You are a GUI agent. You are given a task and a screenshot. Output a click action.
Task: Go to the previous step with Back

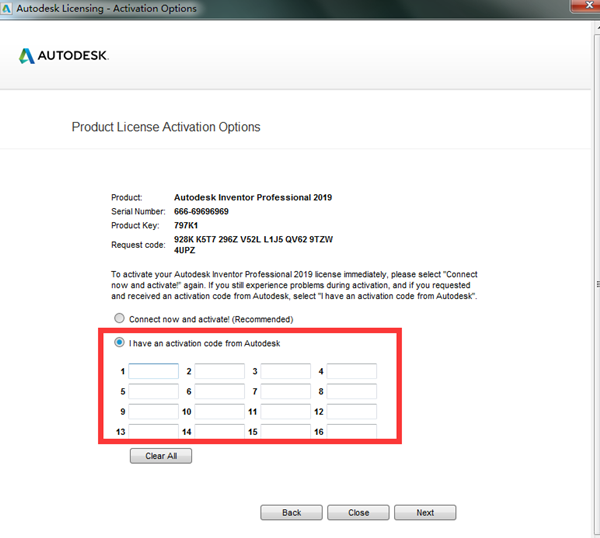tap(291, 512)
